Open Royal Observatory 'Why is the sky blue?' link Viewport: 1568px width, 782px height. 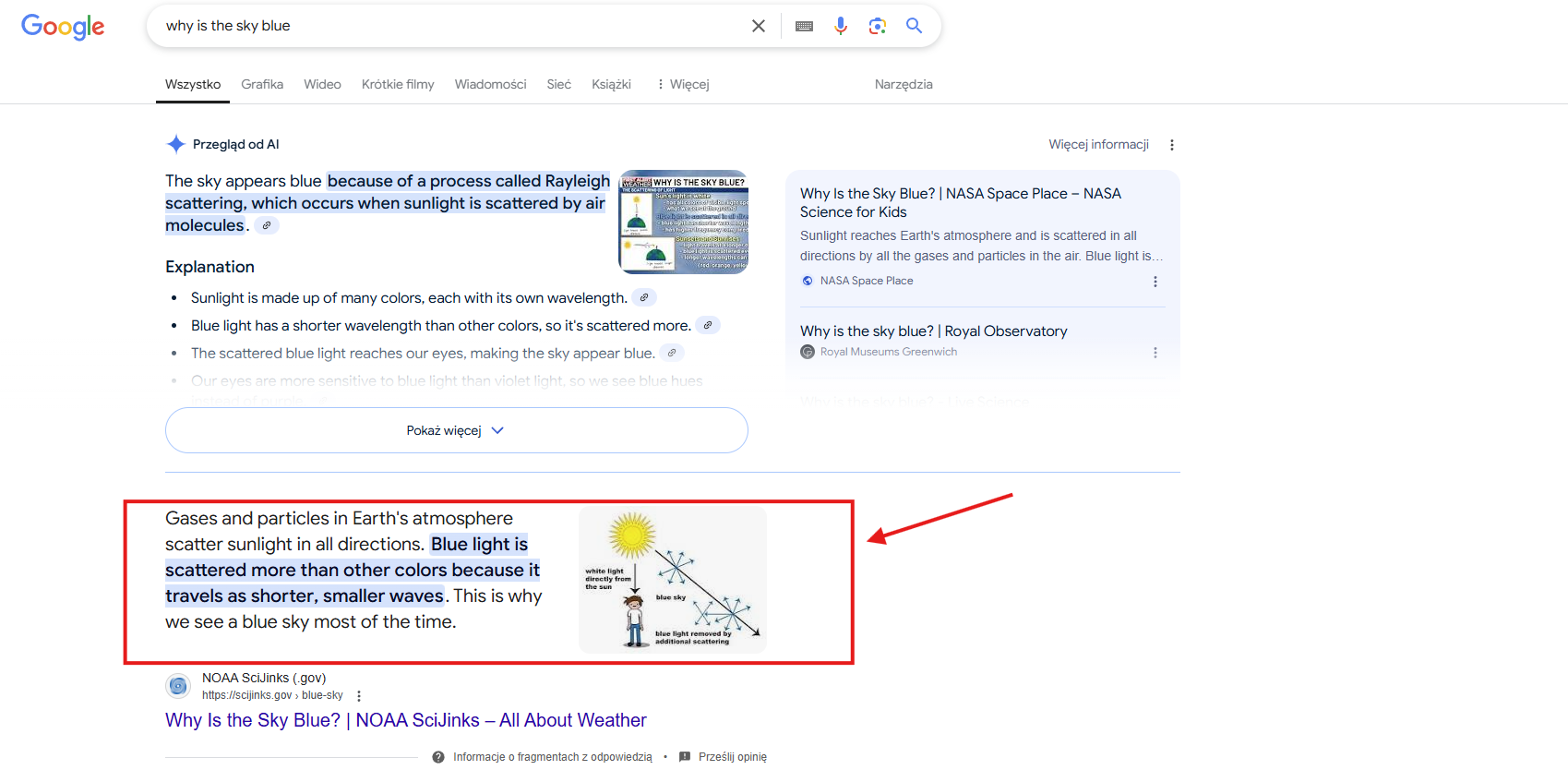coord(933,331)
